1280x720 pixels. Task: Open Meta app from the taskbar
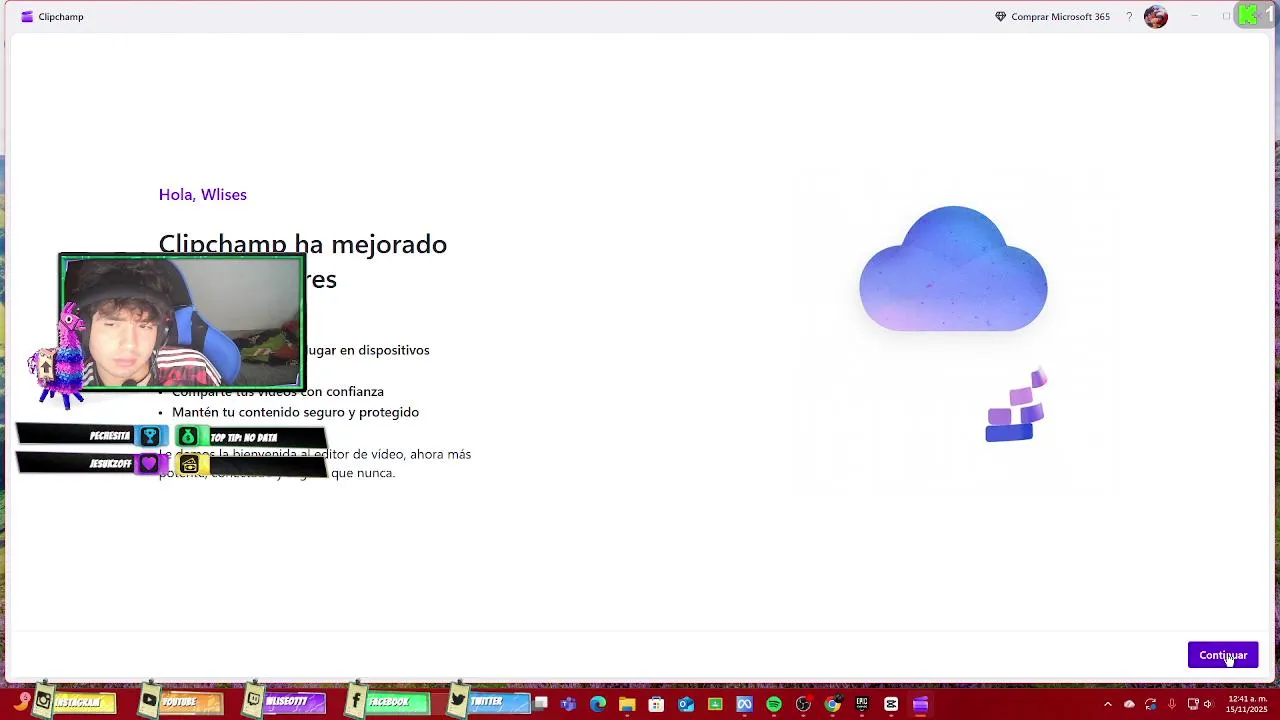(x=744, y=704)
